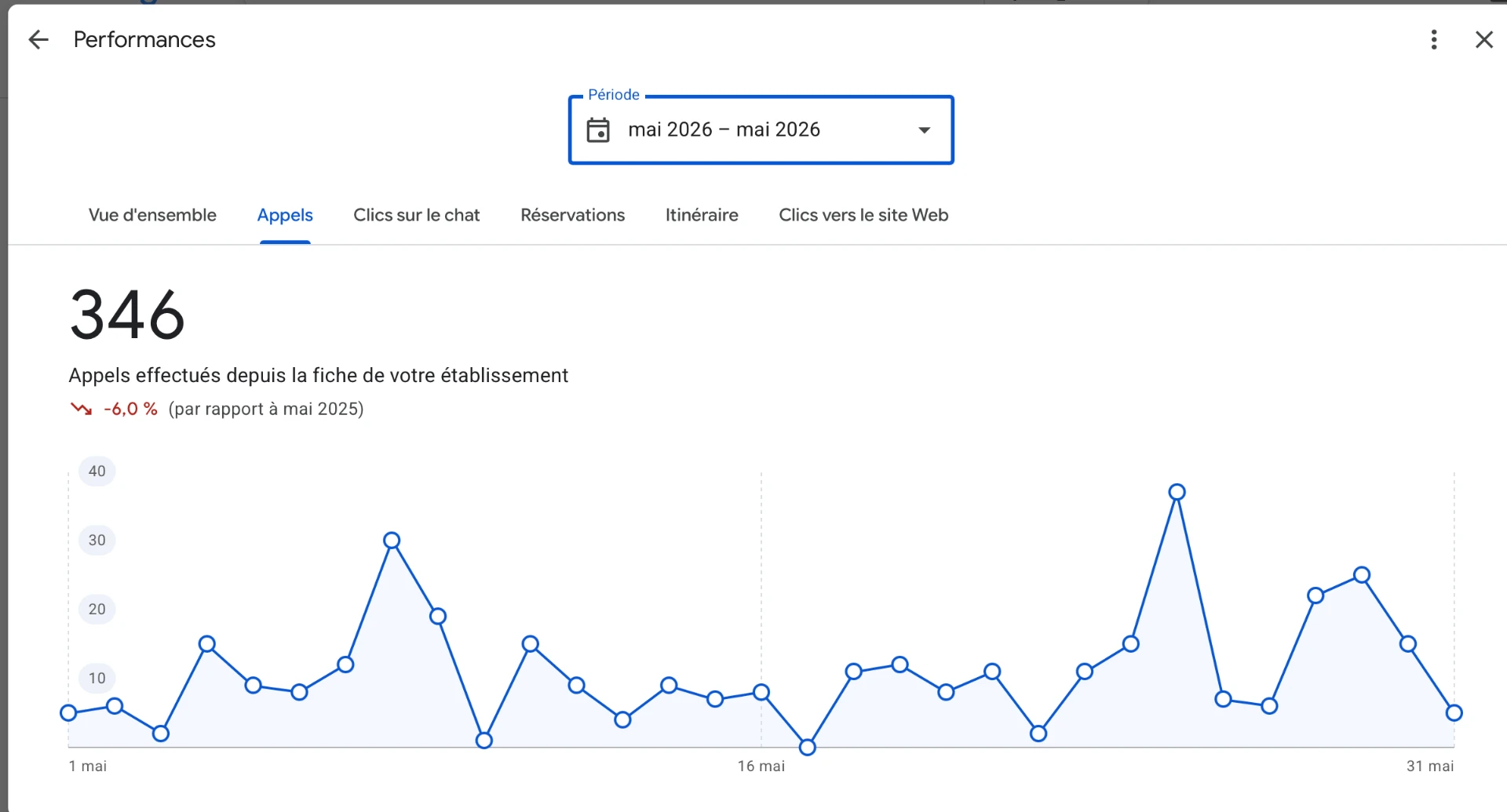Click the 1 mai axis label
Screen dimensions: 1507x812
(88, 766)
